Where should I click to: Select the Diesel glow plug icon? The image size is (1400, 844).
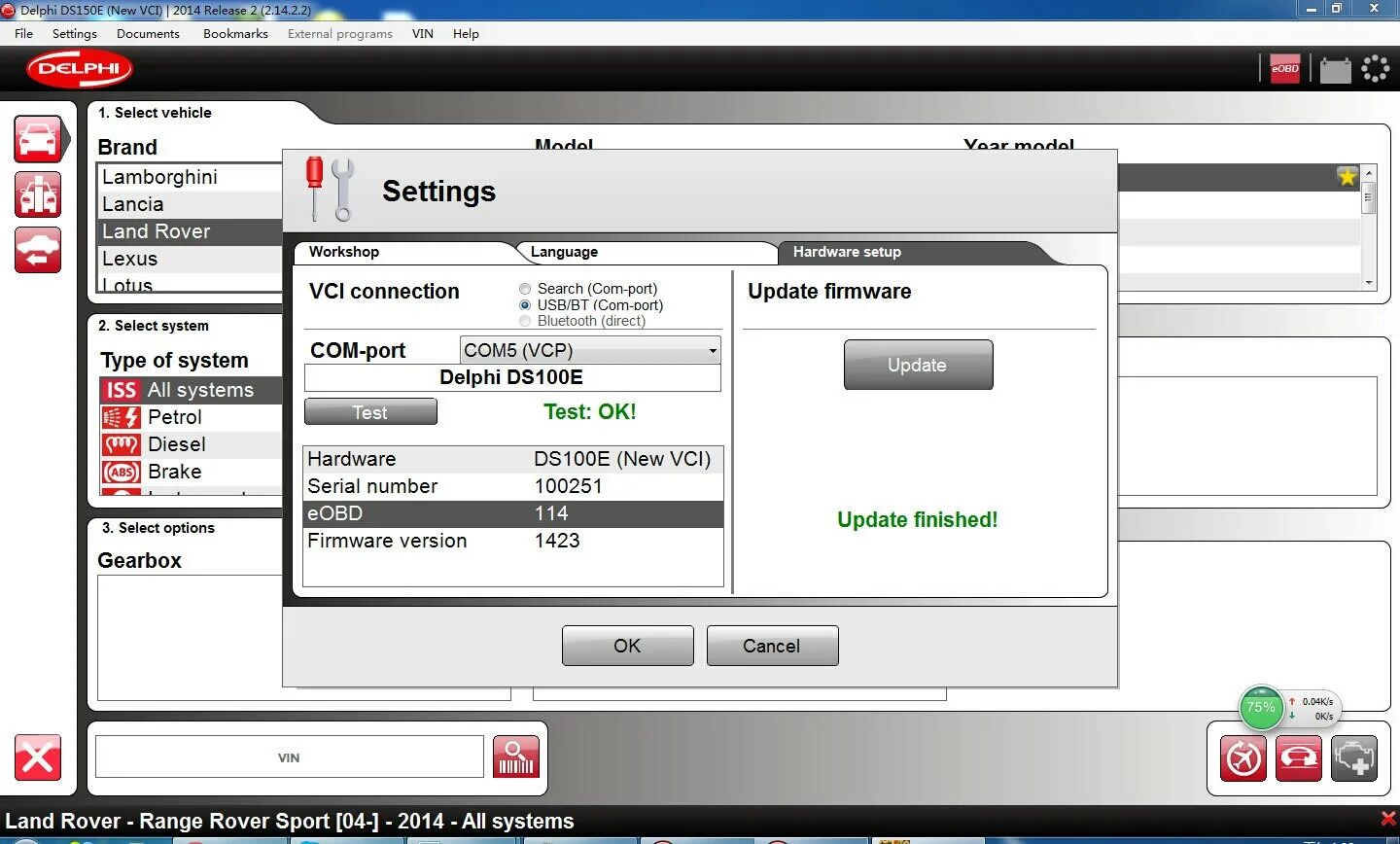pos(121,444)
